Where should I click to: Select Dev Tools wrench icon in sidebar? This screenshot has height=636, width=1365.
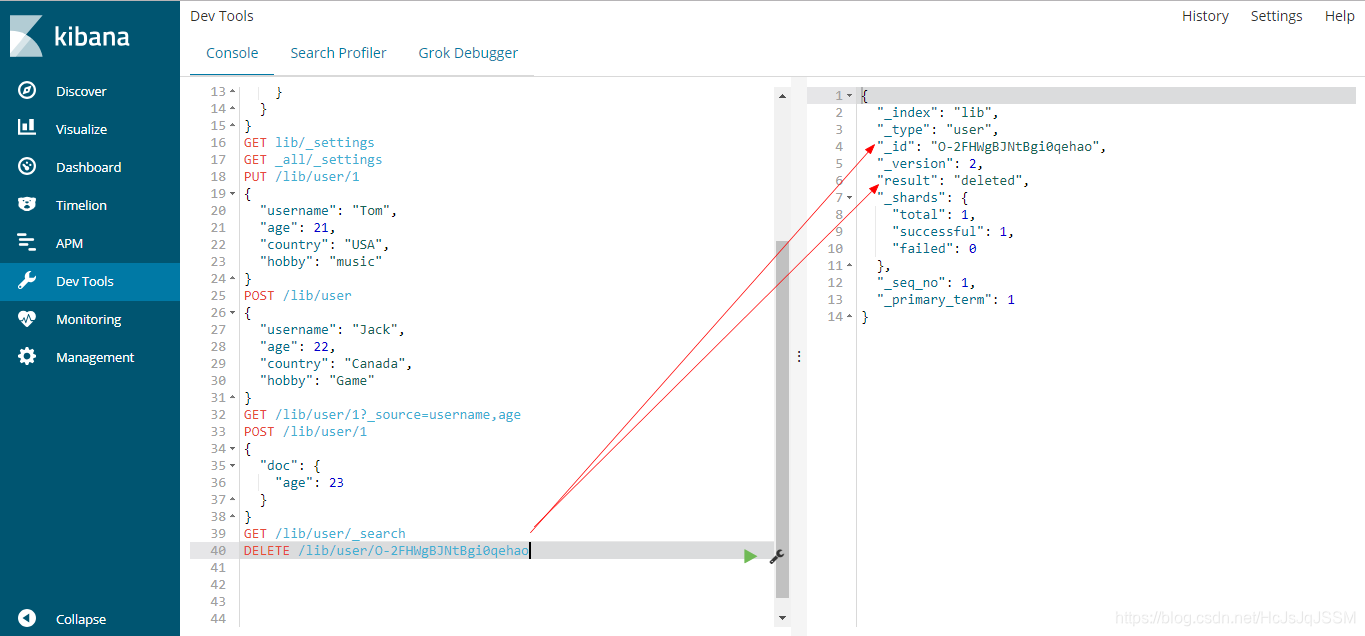tap(27, 281)
